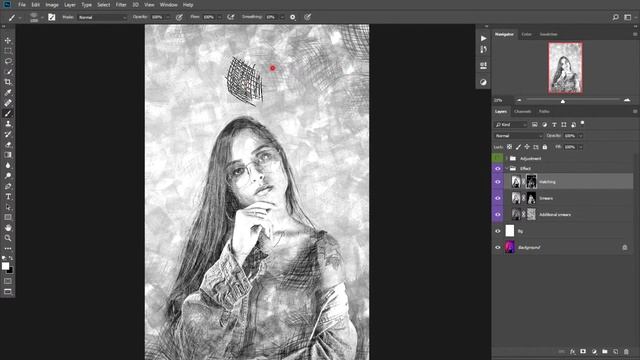Open the Image menu

tap(52, 5)
